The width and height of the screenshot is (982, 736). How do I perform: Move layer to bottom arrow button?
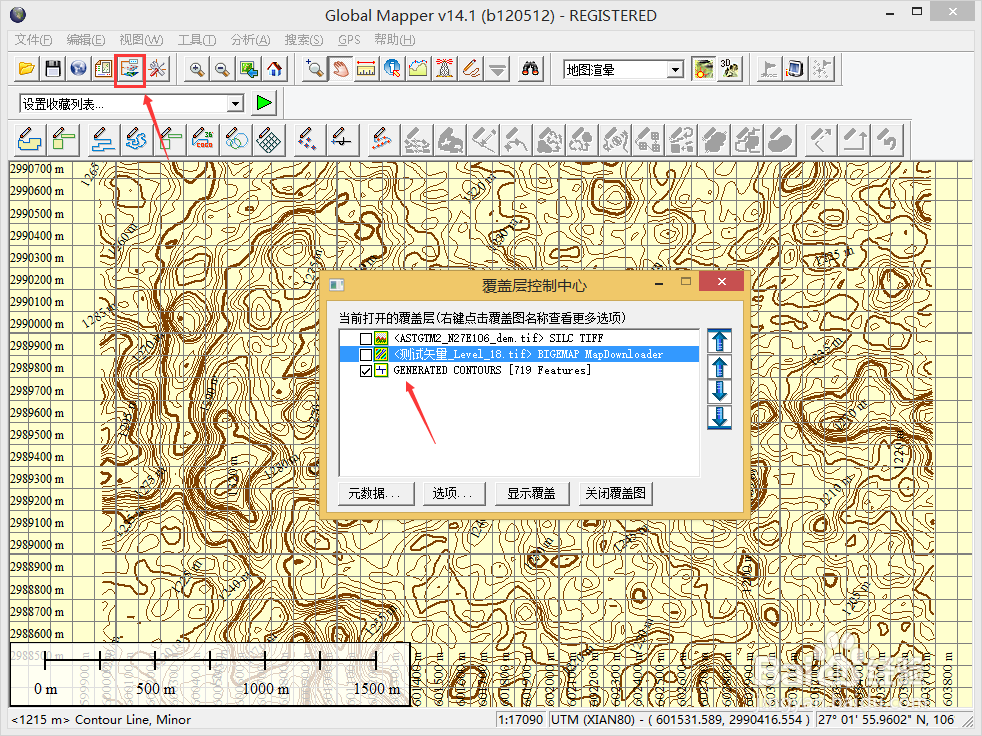coord(719,417)
